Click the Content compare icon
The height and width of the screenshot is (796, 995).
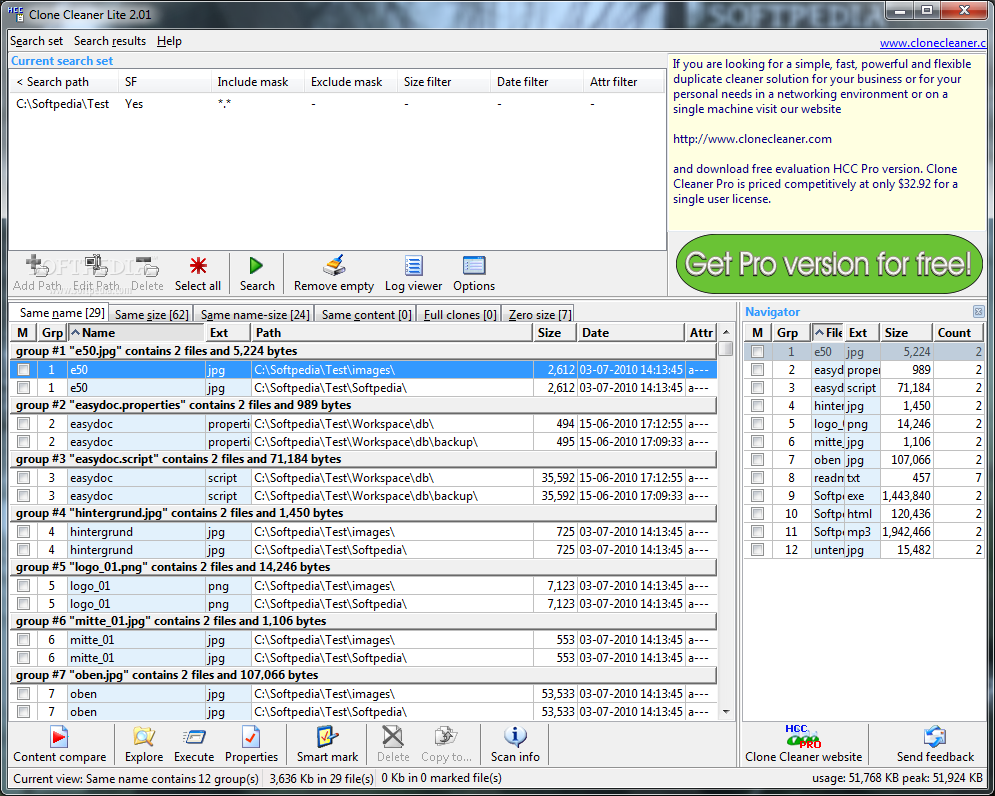point(59,737)
